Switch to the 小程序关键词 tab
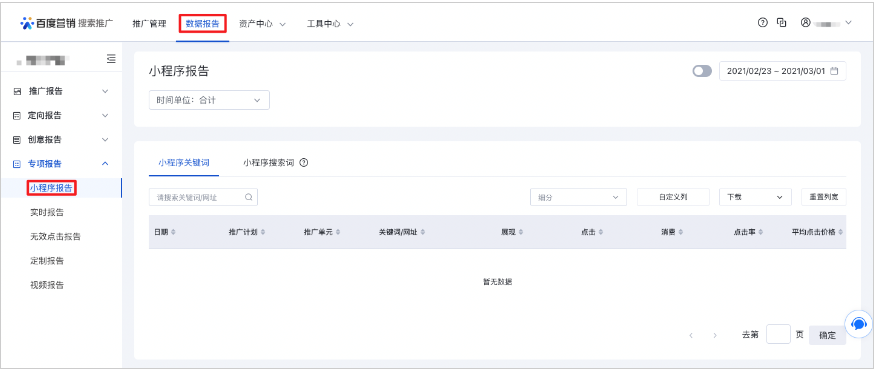 tap(184, 163)
